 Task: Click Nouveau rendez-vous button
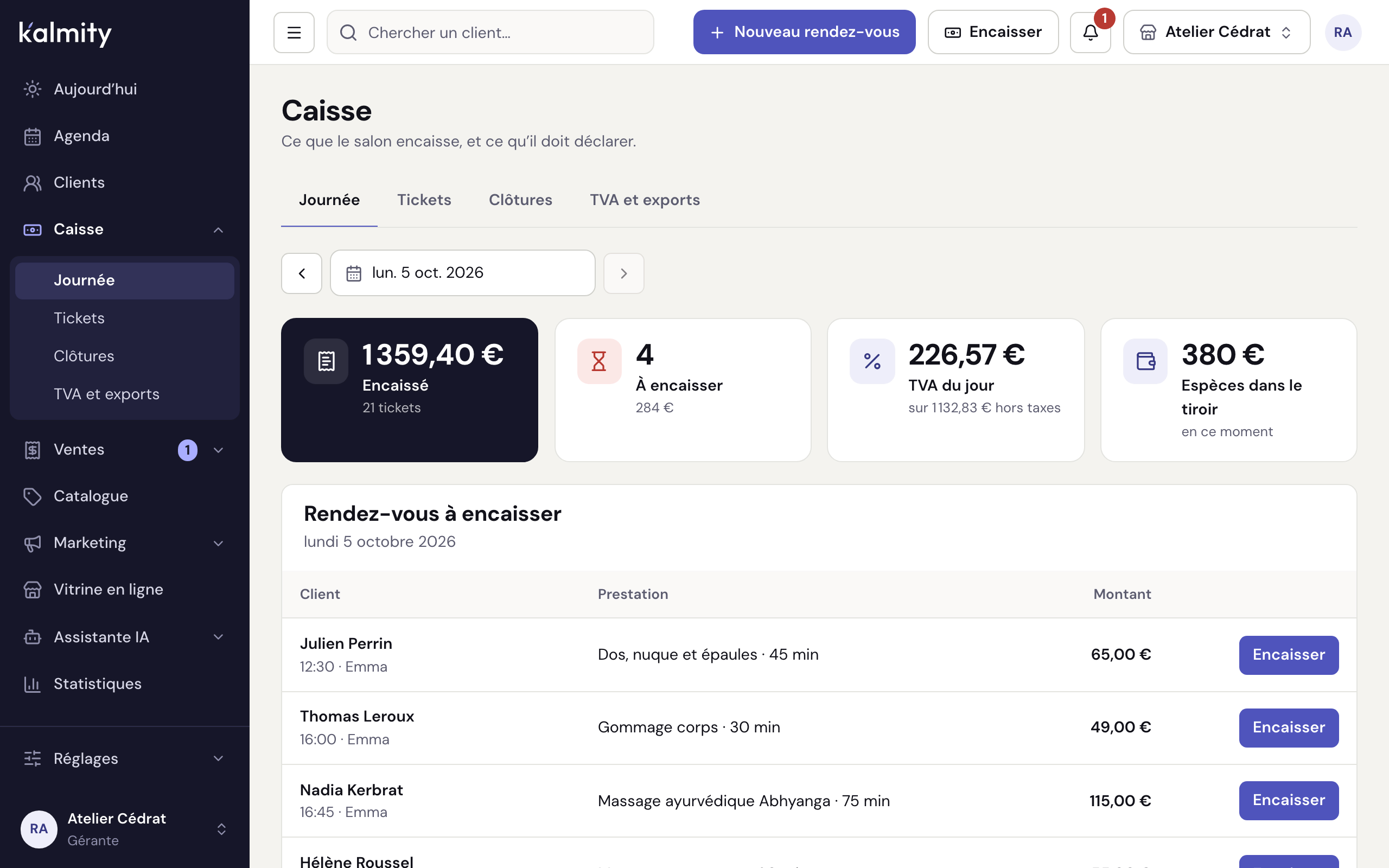(804, 32)
